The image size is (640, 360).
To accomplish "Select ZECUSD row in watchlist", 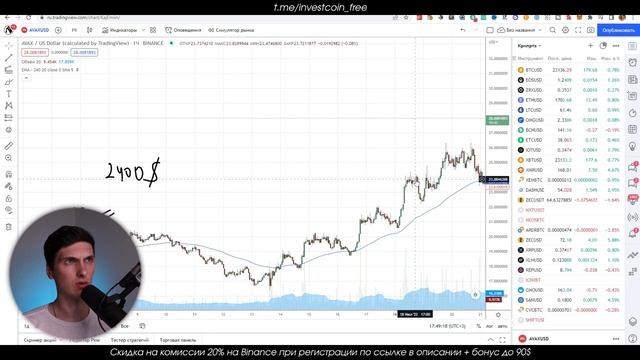I will (569, 240).
